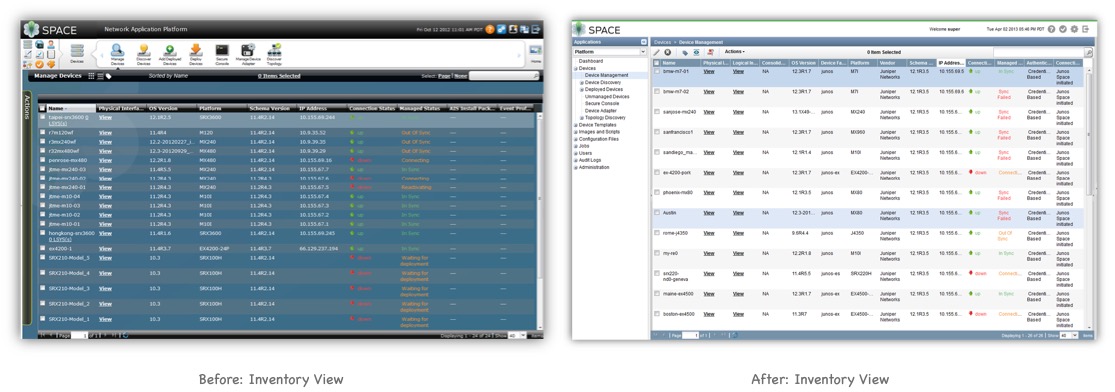Click search field in Before Manage Devices bar
The width and height of the screenshot is (1115, 392).
pyautogui.click(x=500, y=75)
